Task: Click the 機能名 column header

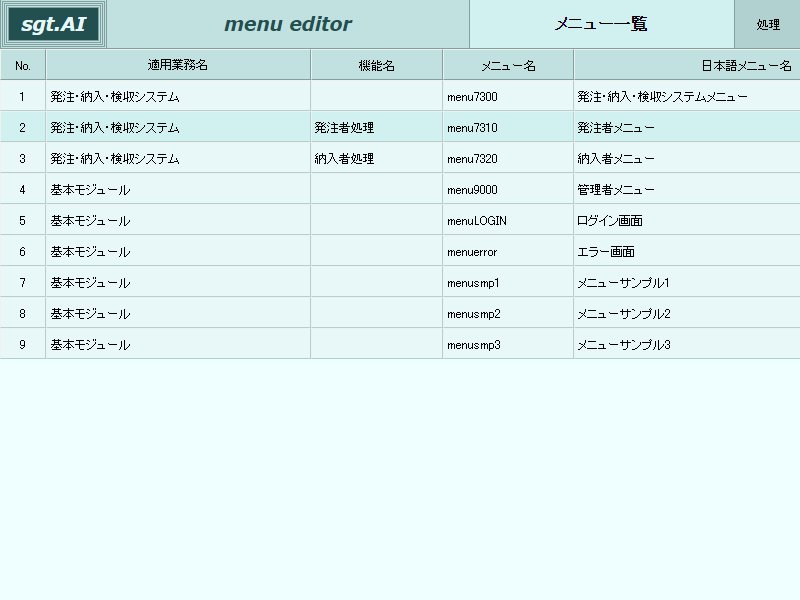Action: [377, 65]
